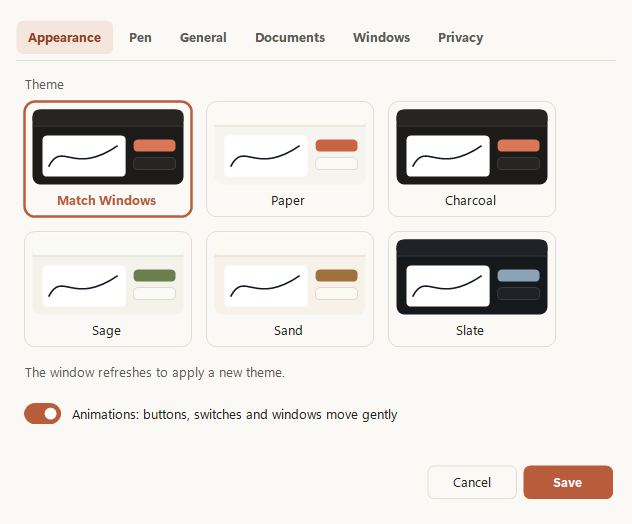Save the appearance settings

[568, 482]
